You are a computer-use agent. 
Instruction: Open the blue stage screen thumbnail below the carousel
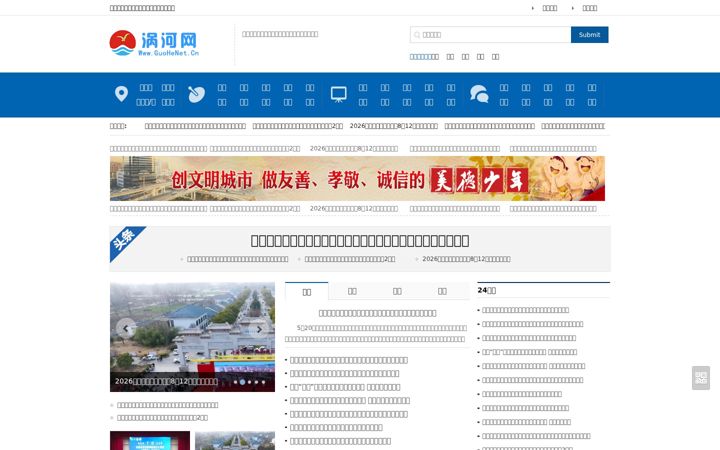click(x=150, y=440)
